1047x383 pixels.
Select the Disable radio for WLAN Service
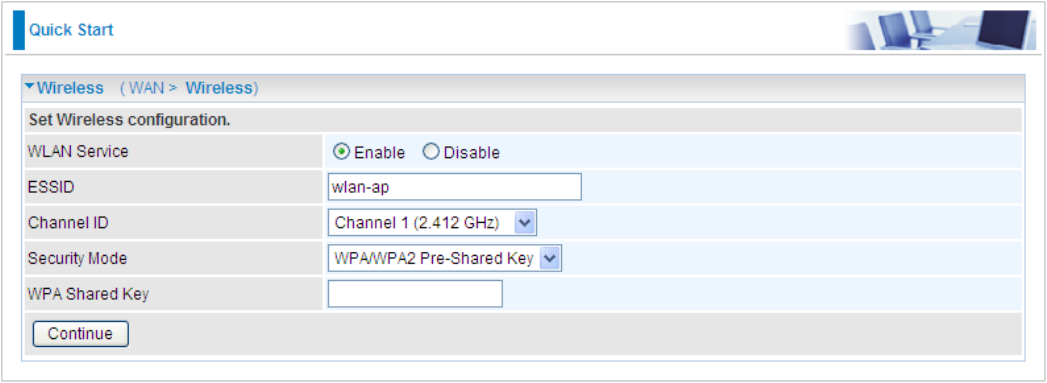coord(431,152)
